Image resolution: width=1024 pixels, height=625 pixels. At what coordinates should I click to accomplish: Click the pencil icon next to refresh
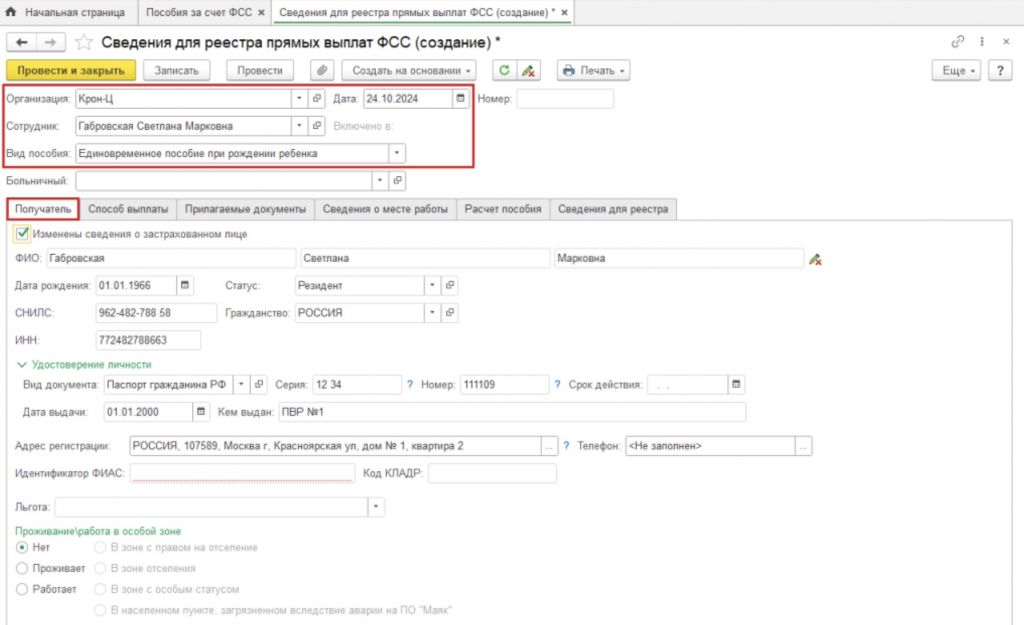(x=528, y=71)
